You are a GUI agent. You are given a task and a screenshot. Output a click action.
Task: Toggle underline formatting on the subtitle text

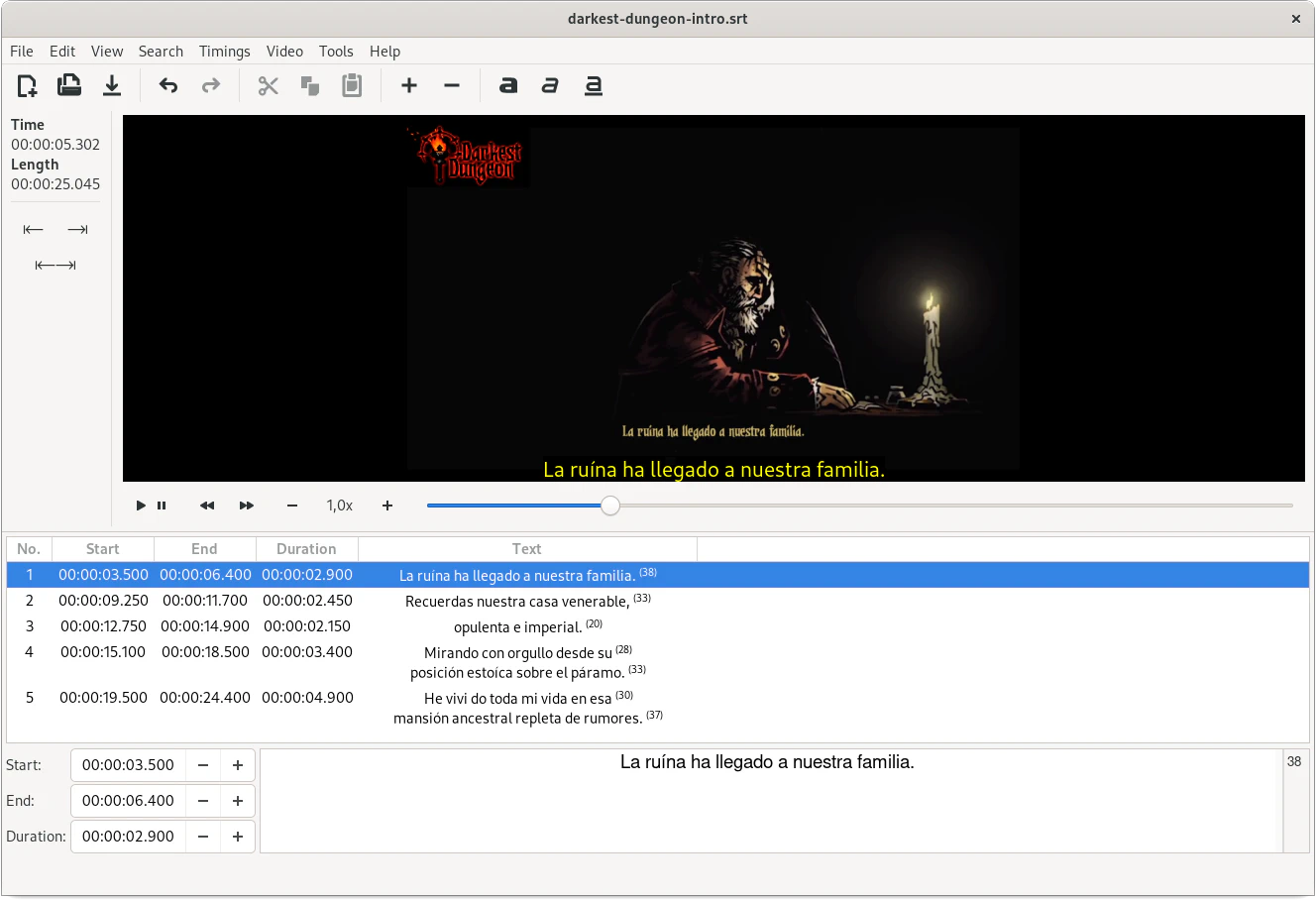[x=593, y=85]
